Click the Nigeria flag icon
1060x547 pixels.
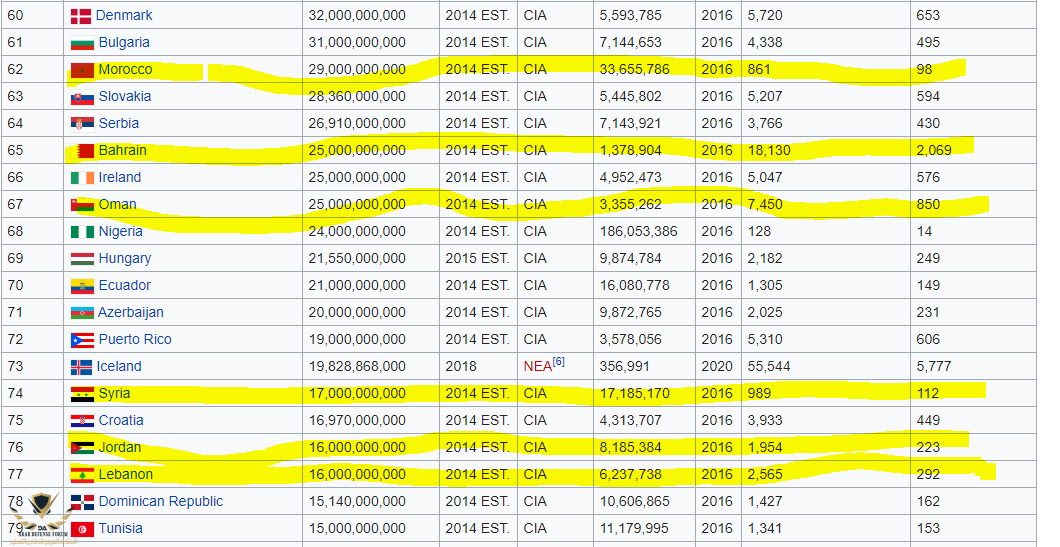82,232
